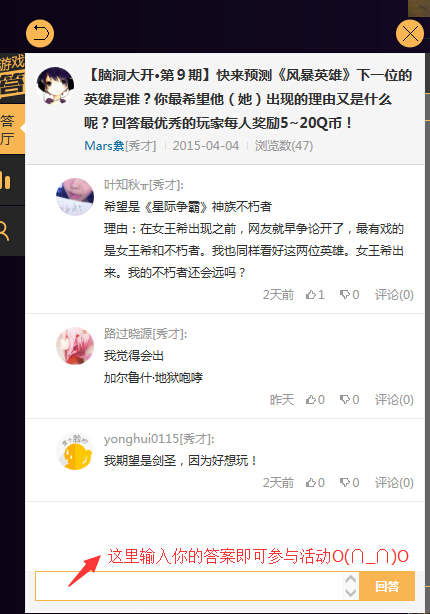Open comments on 路过晓源's answer
The width and height of the screenshot is (430, 614).
pyautogui.click(x=394, y=399)
